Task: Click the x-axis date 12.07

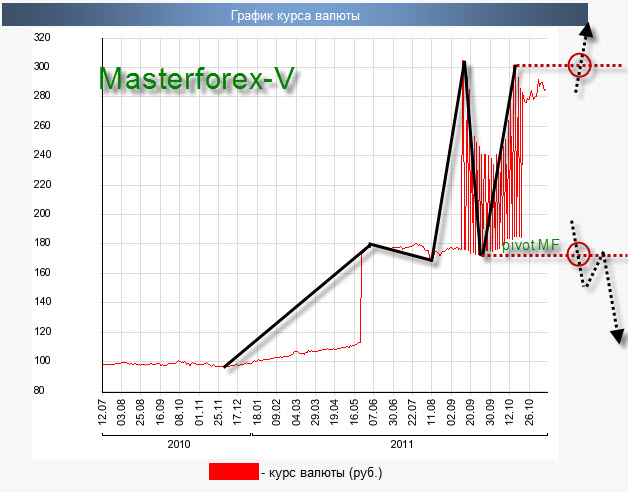Action: pos(102,412)
